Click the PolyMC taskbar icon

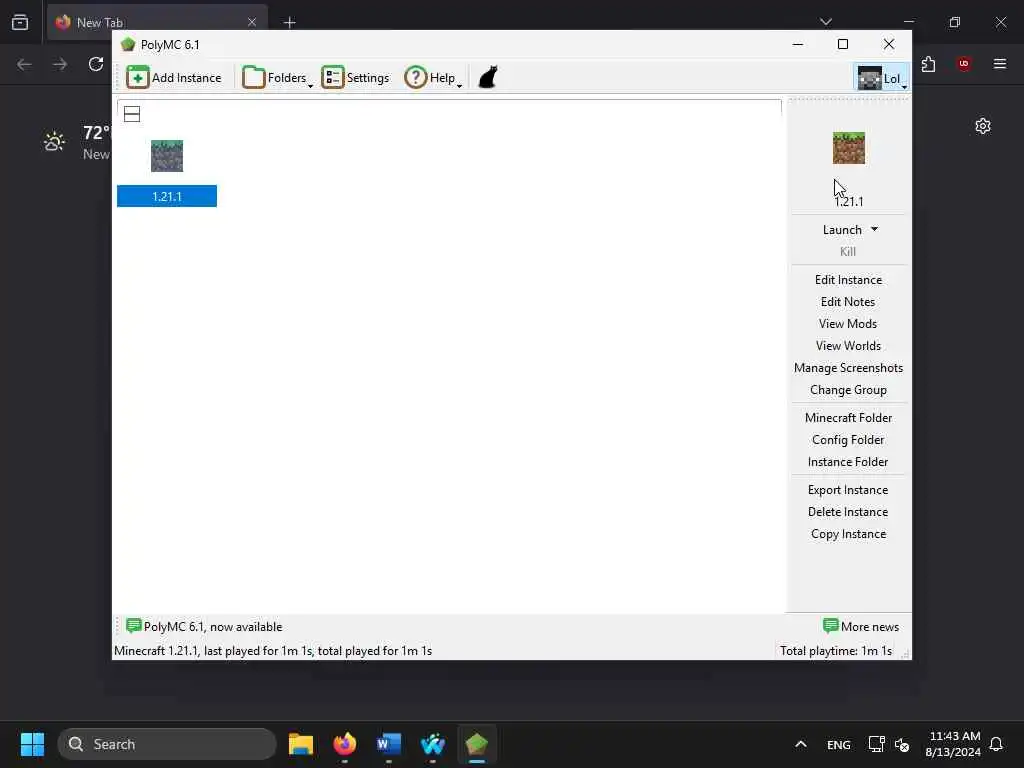tap(477, 744)
